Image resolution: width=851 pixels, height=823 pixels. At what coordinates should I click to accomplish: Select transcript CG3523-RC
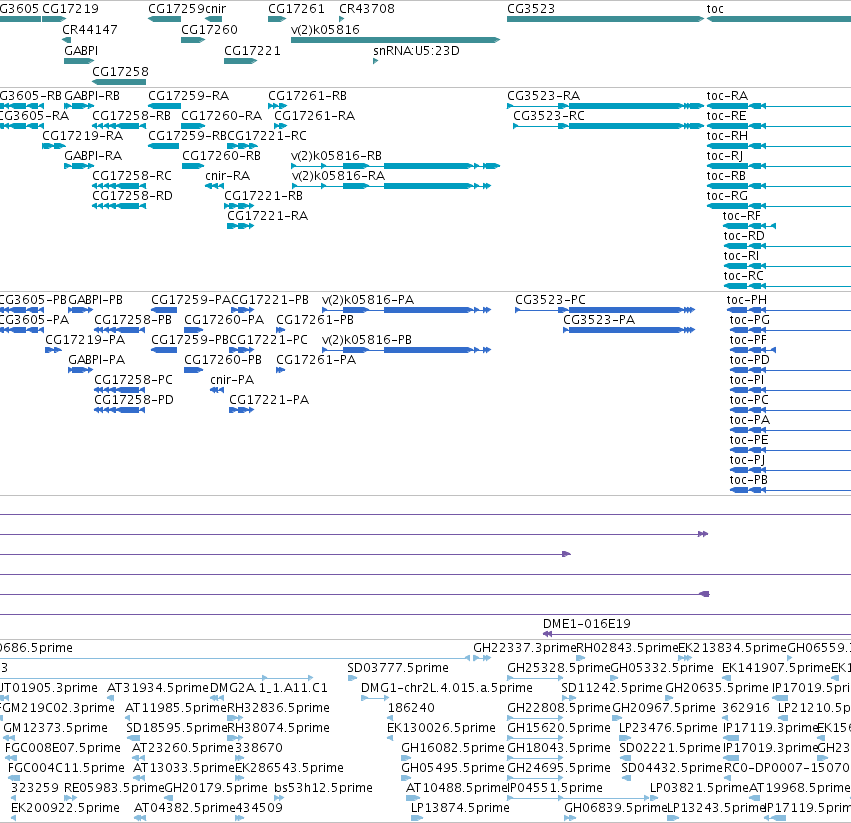(608, 126)
